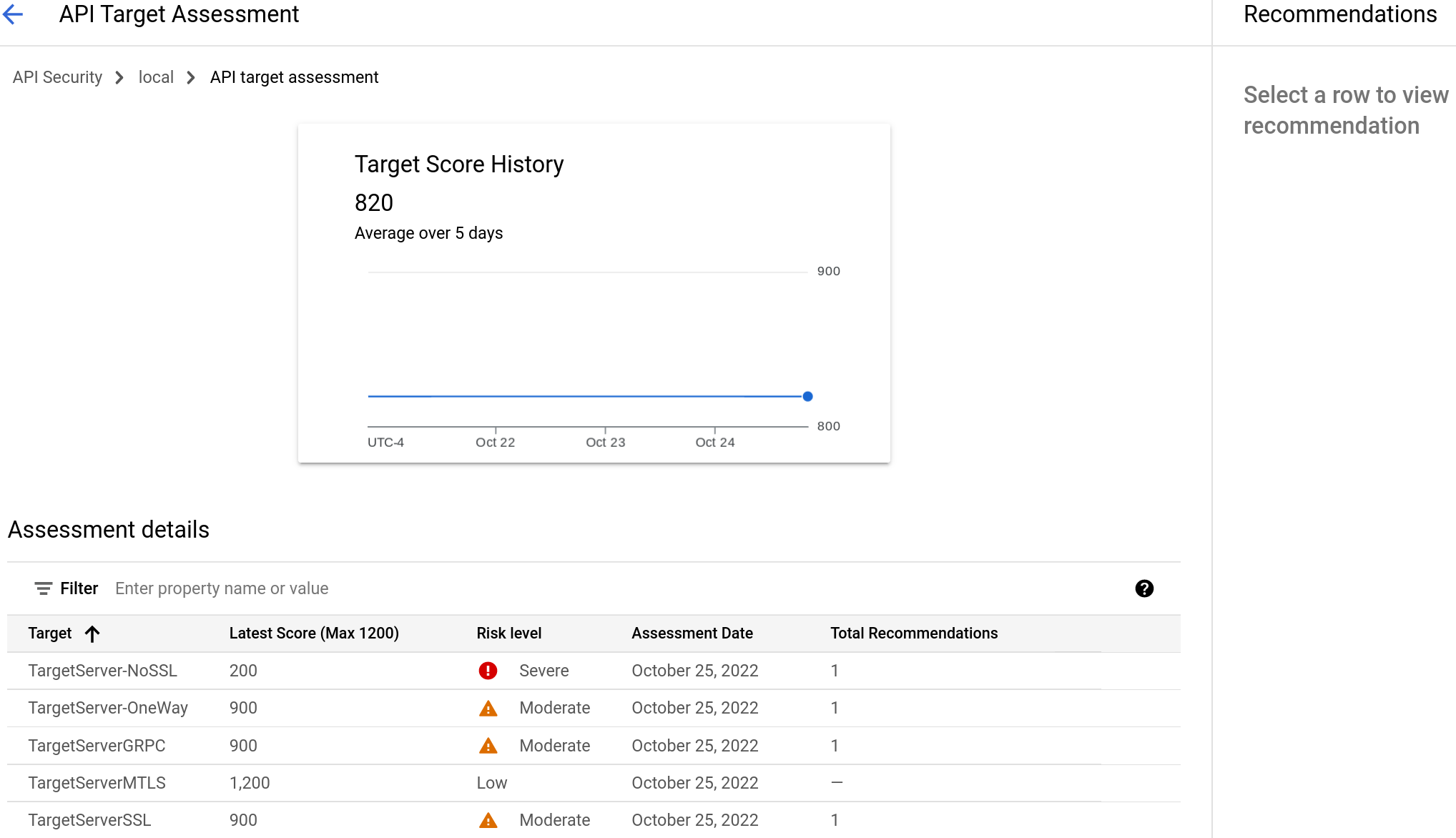Open help using the question mark icon
The image size is (1456, 838).
pyautogui.click(x=1144, y=588)
